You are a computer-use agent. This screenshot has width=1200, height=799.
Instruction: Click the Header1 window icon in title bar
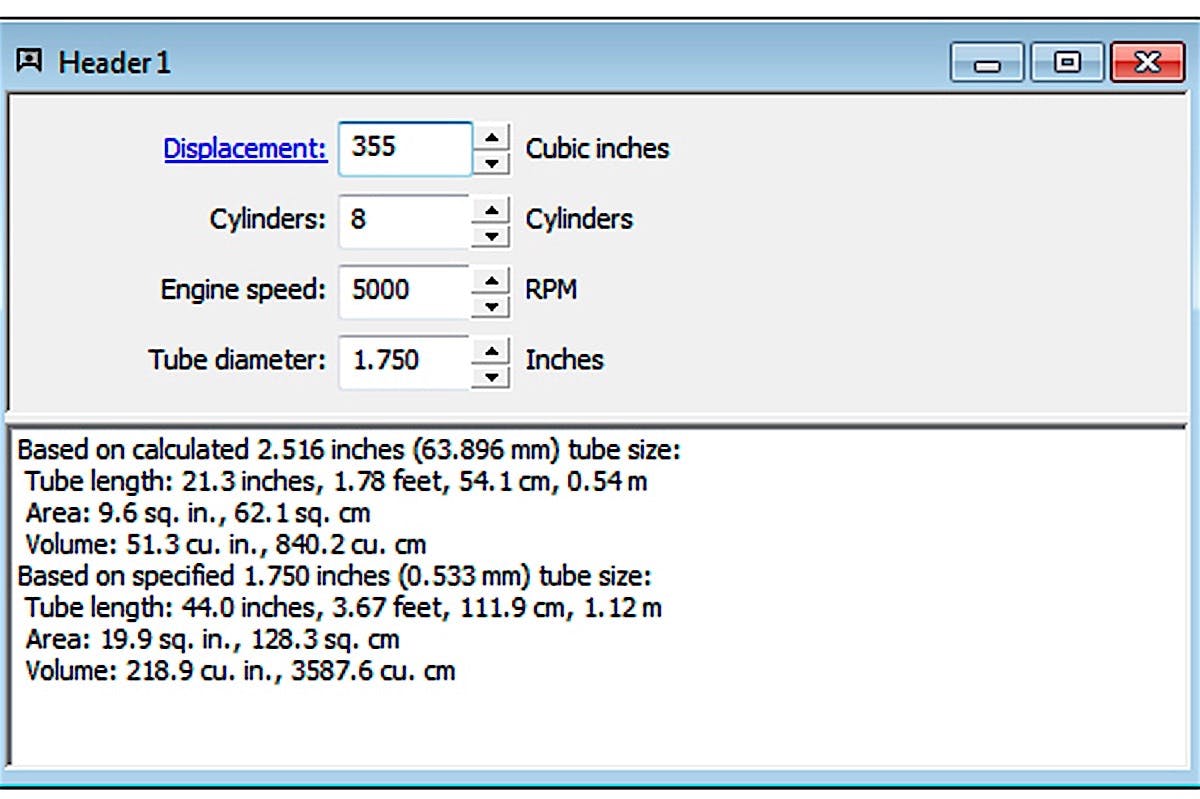coord(30,62)
